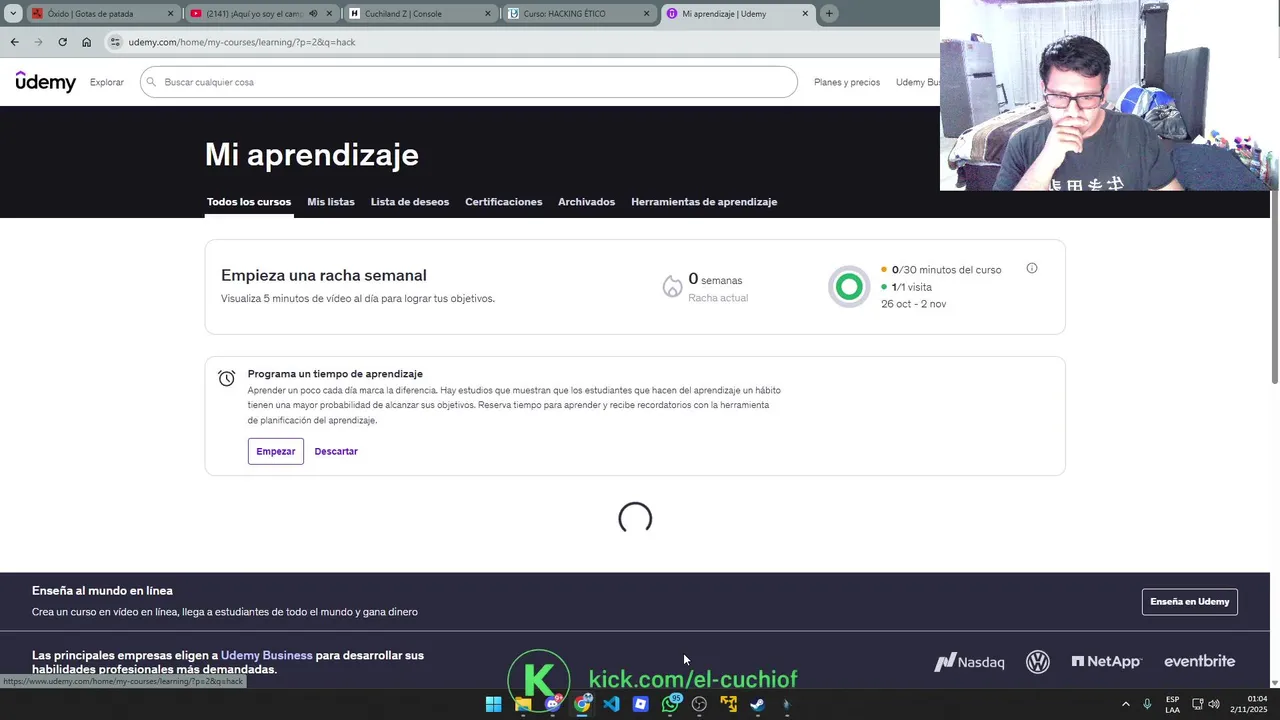Click the browser back arrow

pos(14,42)
